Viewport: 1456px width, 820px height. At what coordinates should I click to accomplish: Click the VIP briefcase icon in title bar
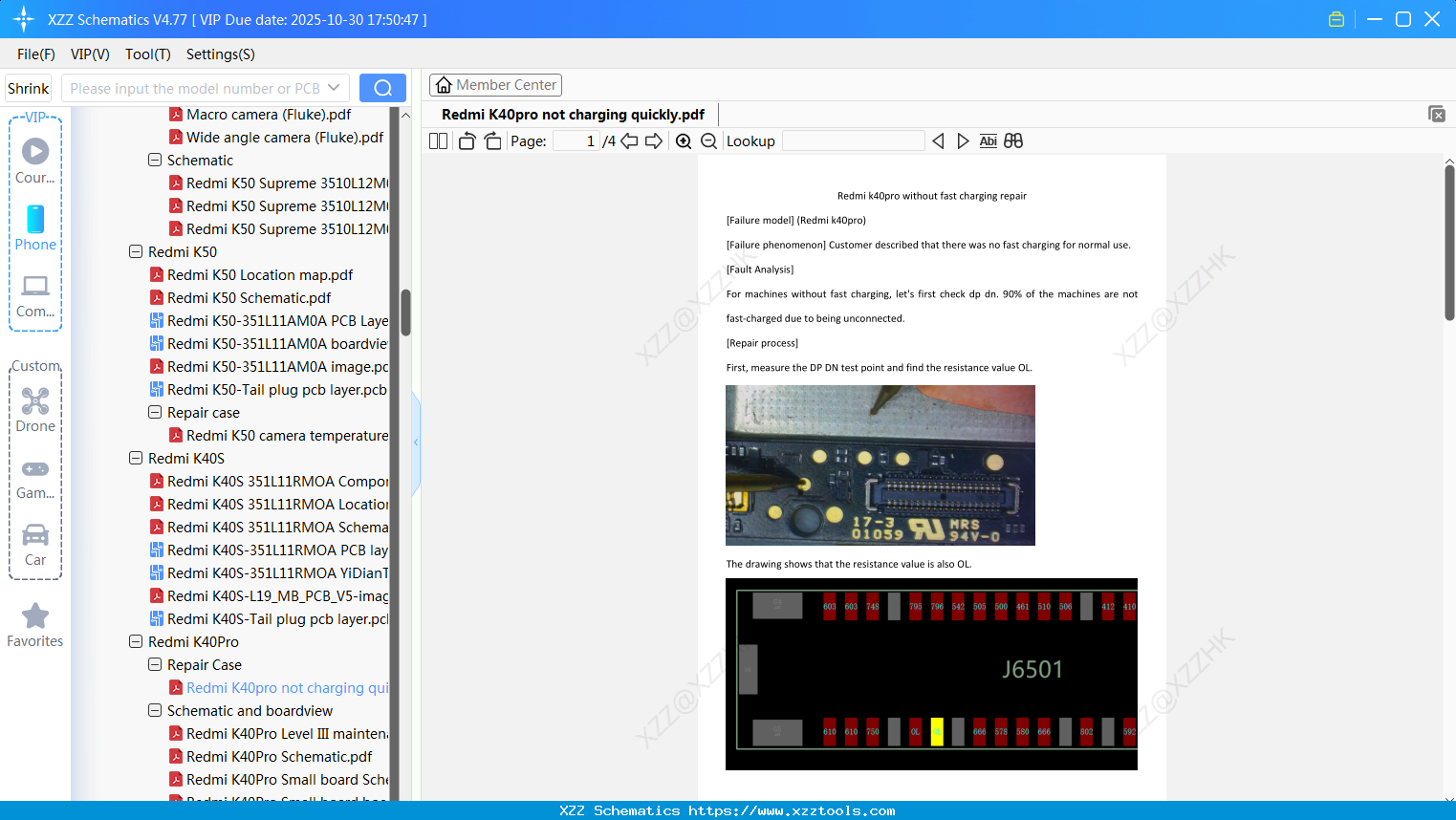(x=1336, y=19)
